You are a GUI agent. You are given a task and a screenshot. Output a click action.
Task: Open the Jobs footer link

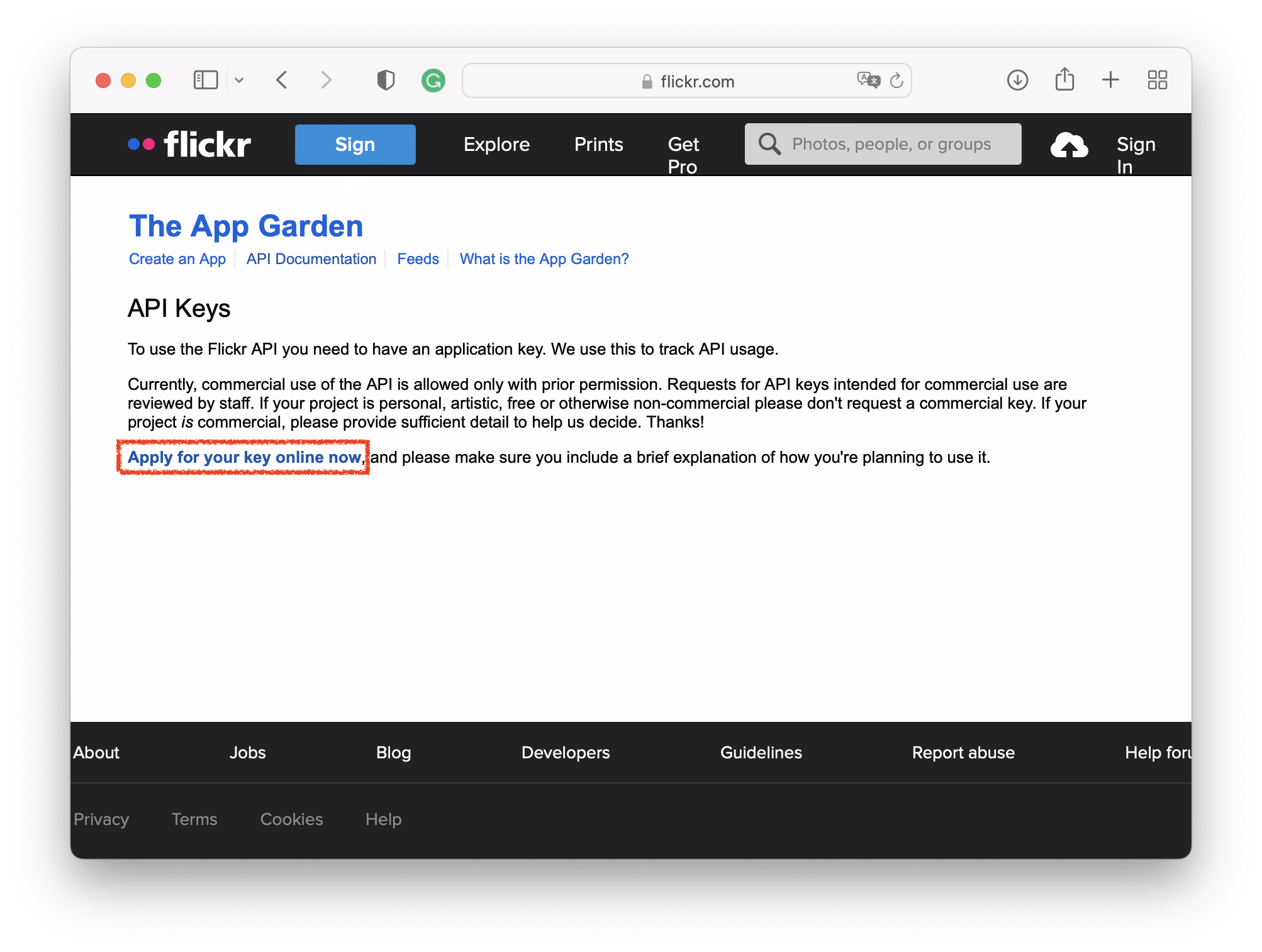(248, 753)
